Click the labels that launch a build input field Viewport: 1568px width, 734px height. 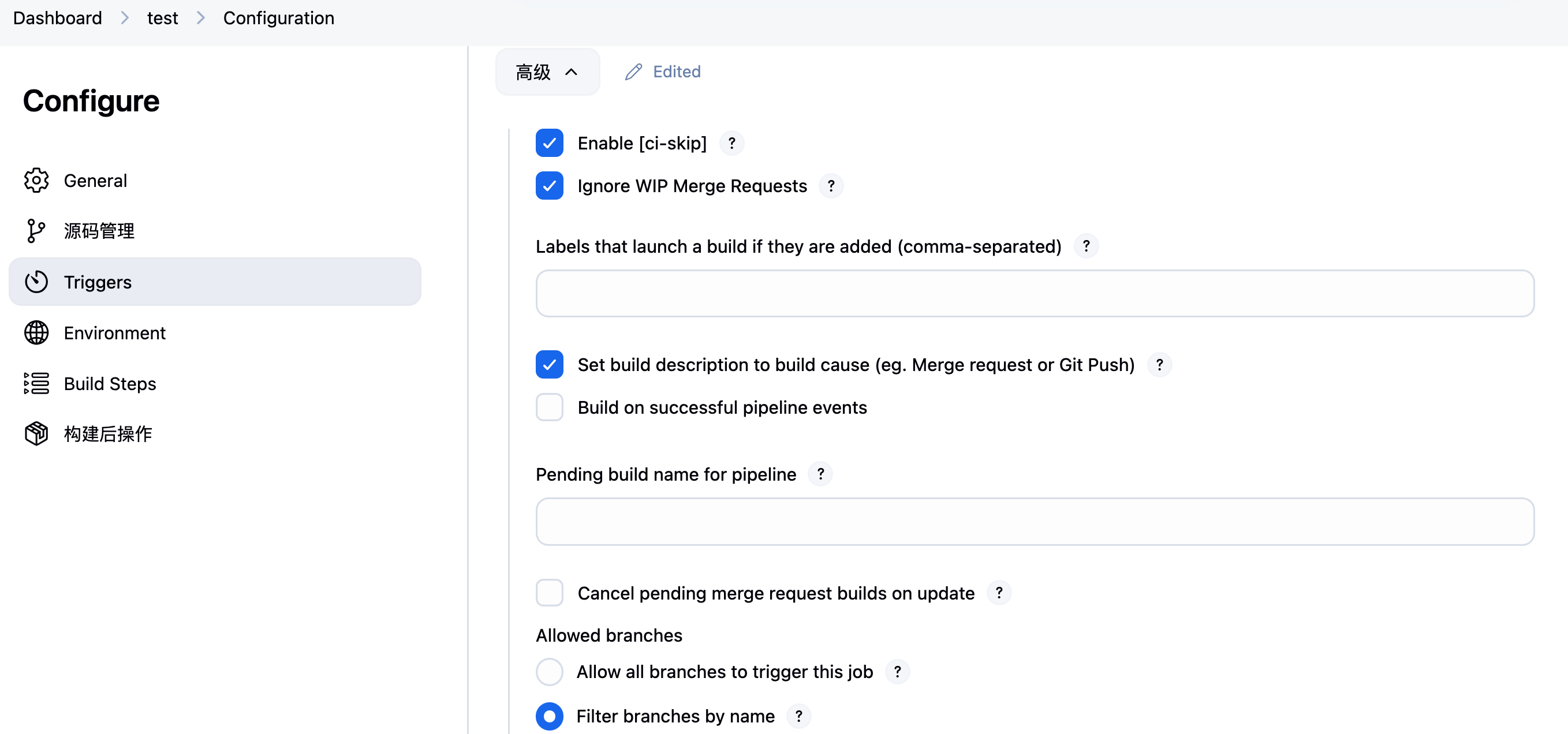pyautogui.click(x=1033, y=293)
